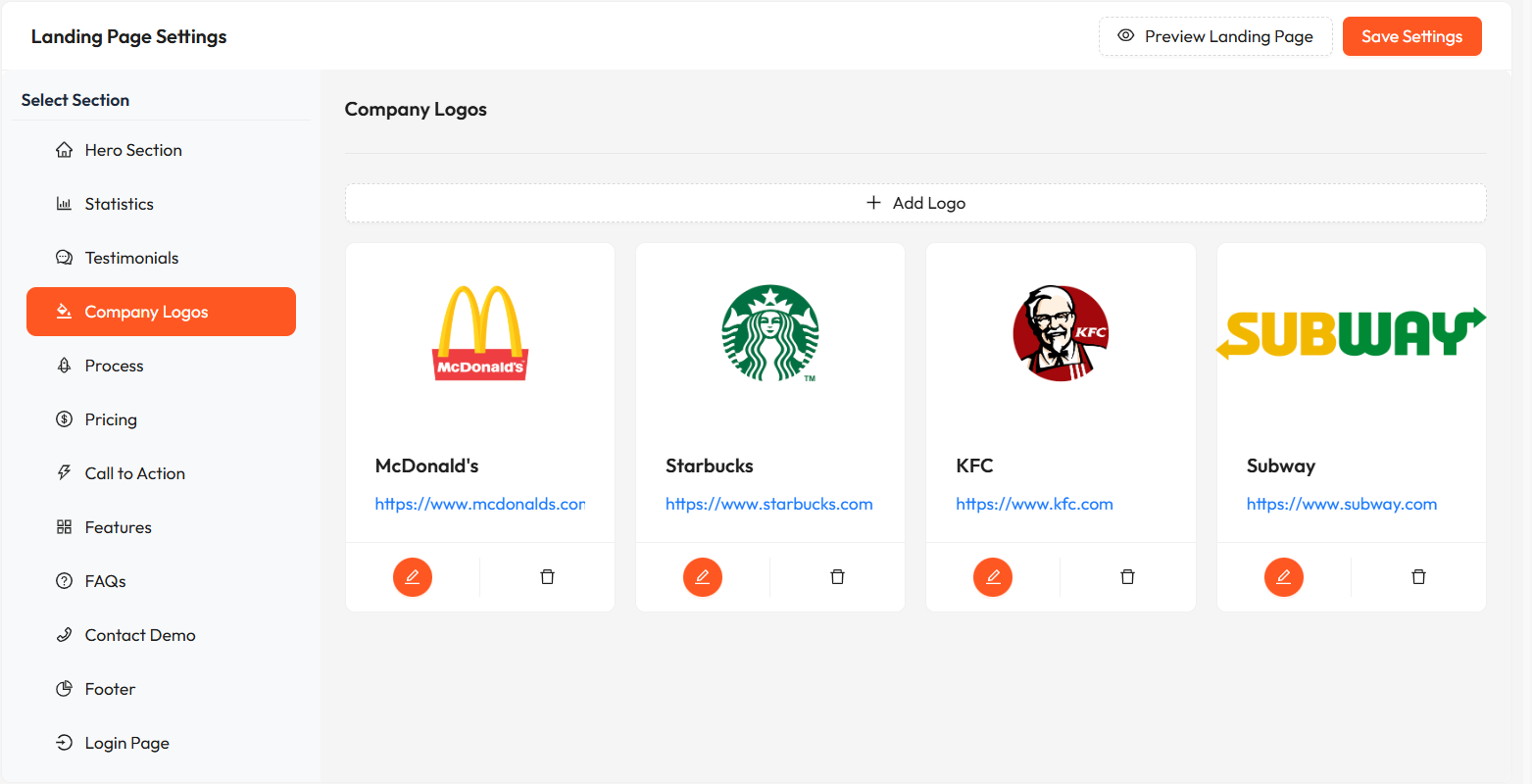
Task: Edit the Subway logo card
Action: point(1284,577)
